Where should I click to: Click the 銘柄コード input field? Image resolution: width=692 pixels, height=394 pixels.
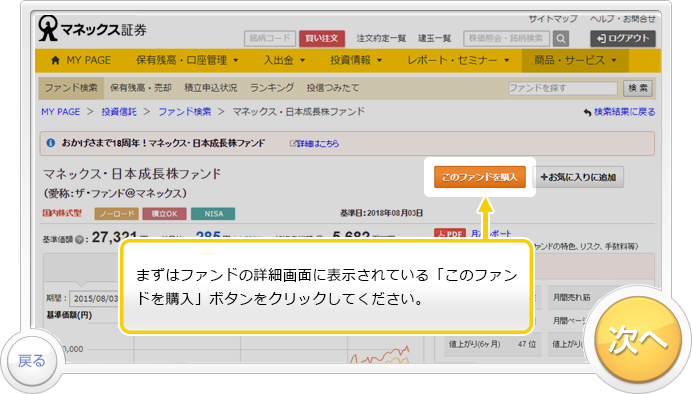270,38
